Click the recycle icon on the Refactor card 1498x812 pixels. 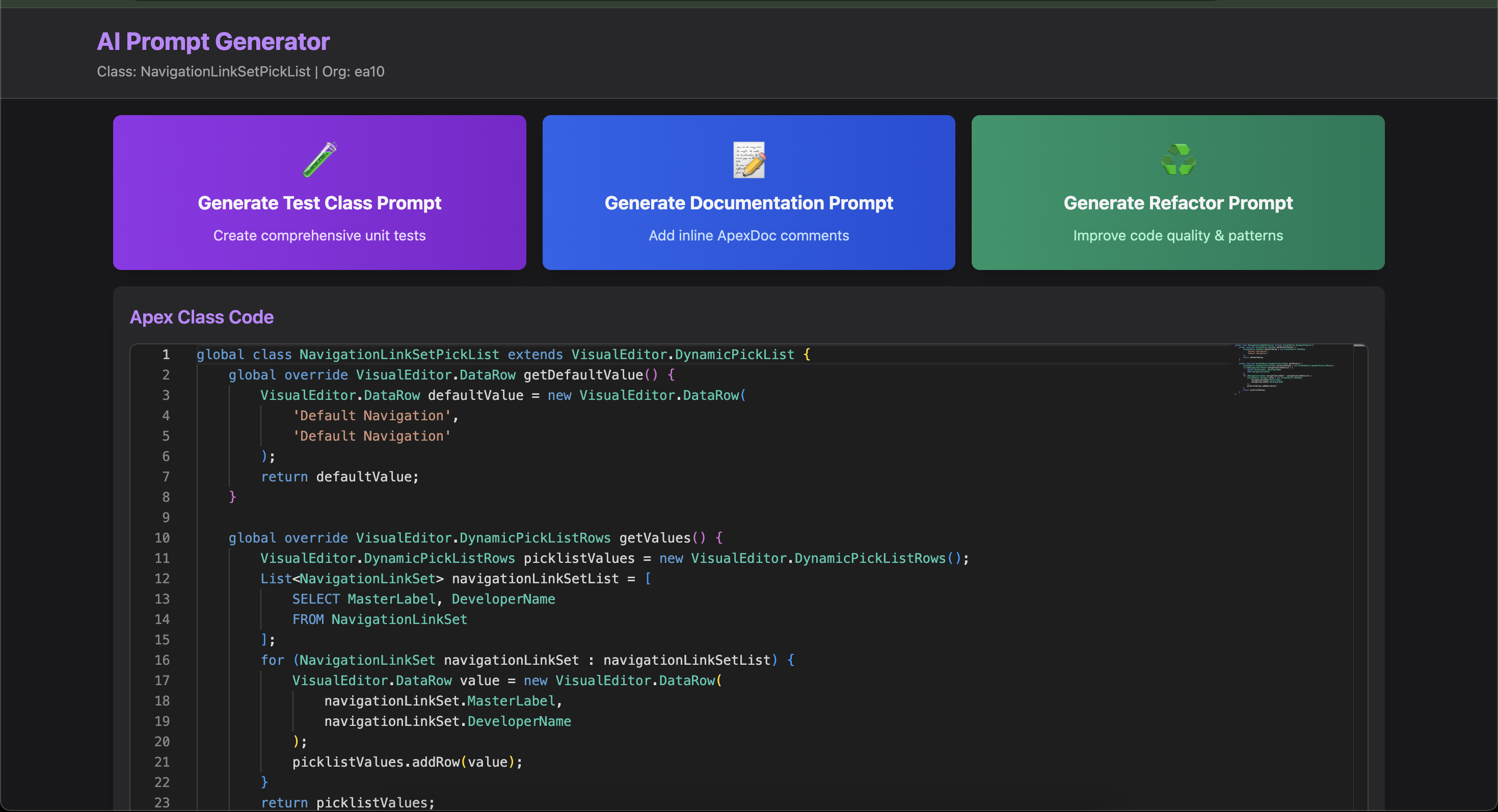click(x=1178, y=160)
